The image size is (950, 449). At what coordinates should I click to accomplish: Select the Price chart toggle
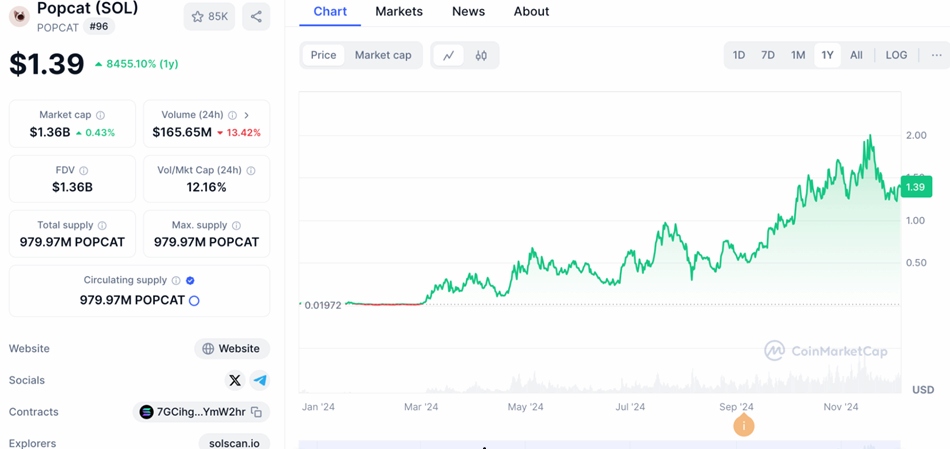pyautogui.click(x=324, y=55)
